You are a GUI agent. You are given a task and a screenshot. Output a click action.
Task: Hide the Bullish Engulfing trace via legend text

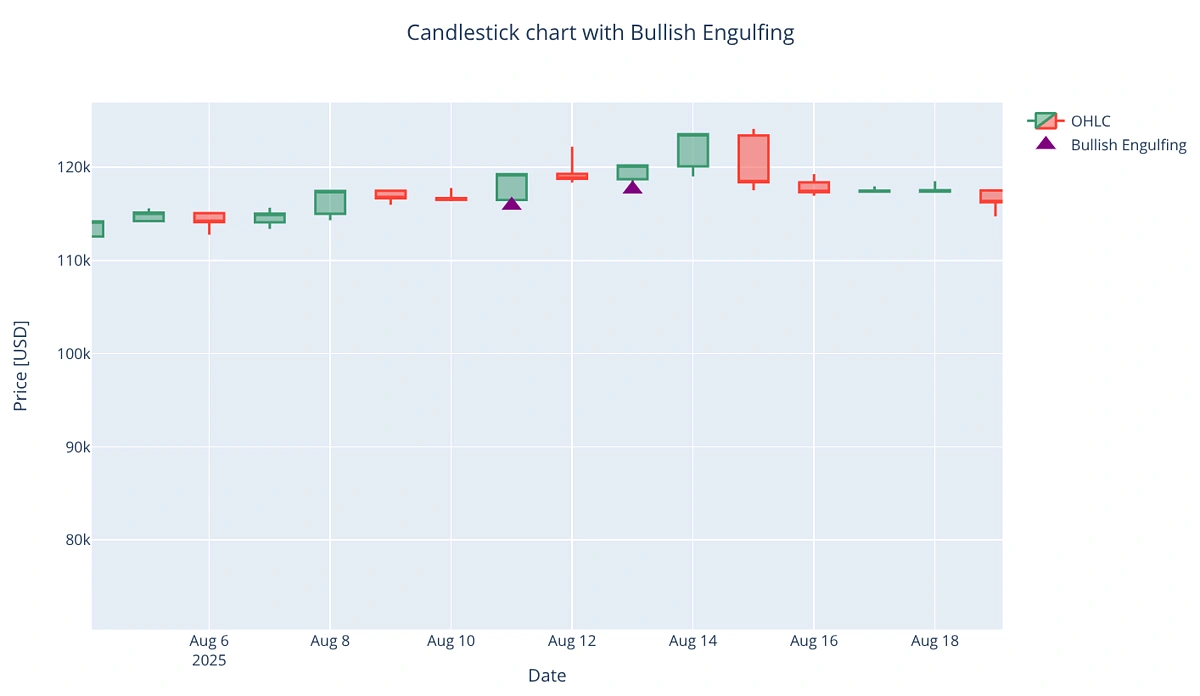[1128, 145]
